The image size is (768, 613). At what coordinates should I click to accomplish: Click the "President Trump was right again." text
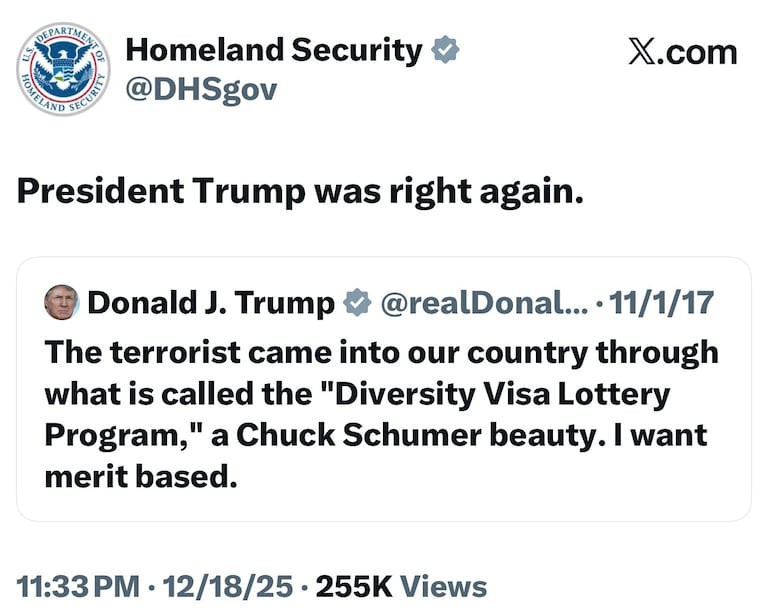300,191
